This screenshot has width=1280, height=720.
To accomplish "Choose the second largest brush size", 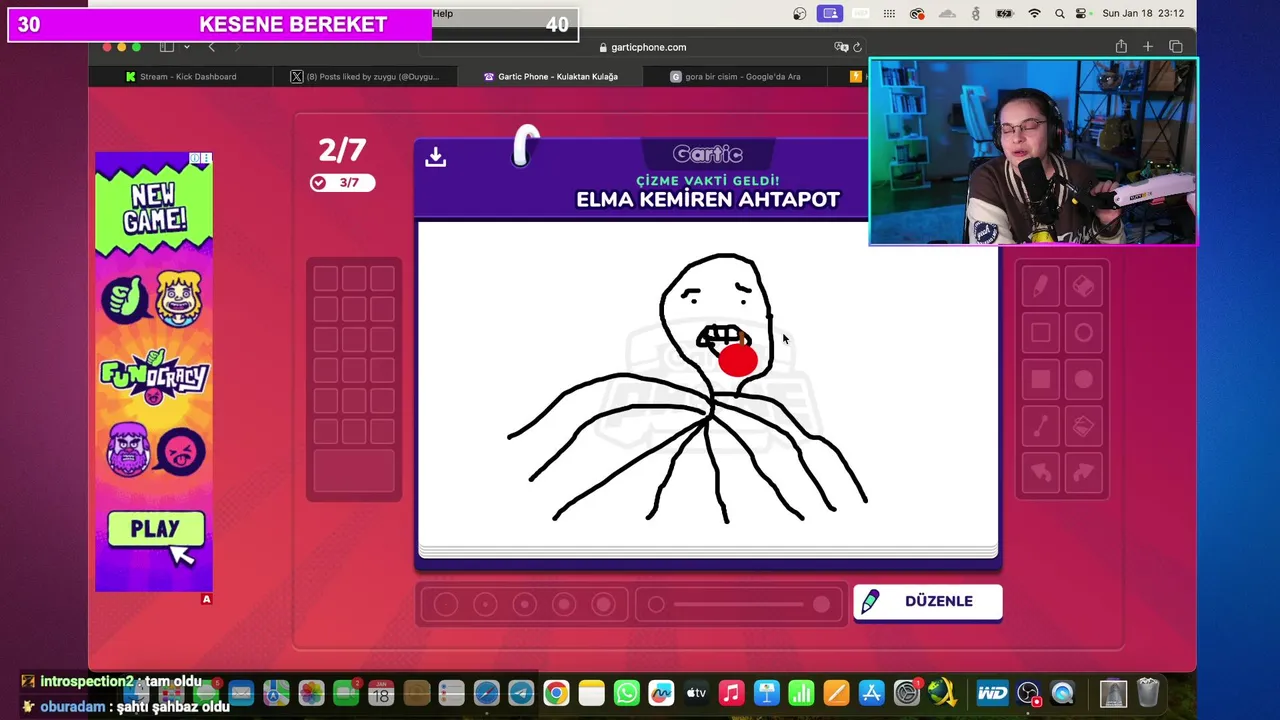I will click(x=564, y=604).
